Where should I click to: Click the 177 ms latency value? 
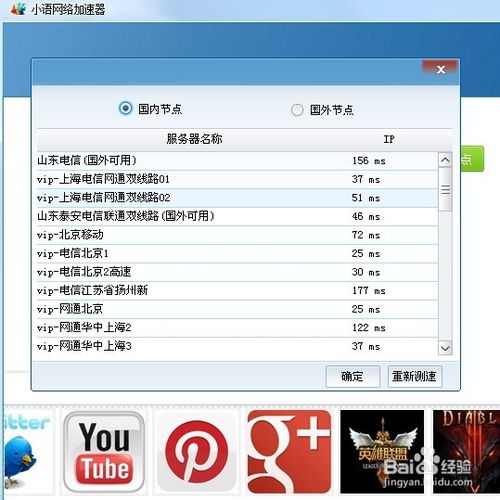pos(369,291)
